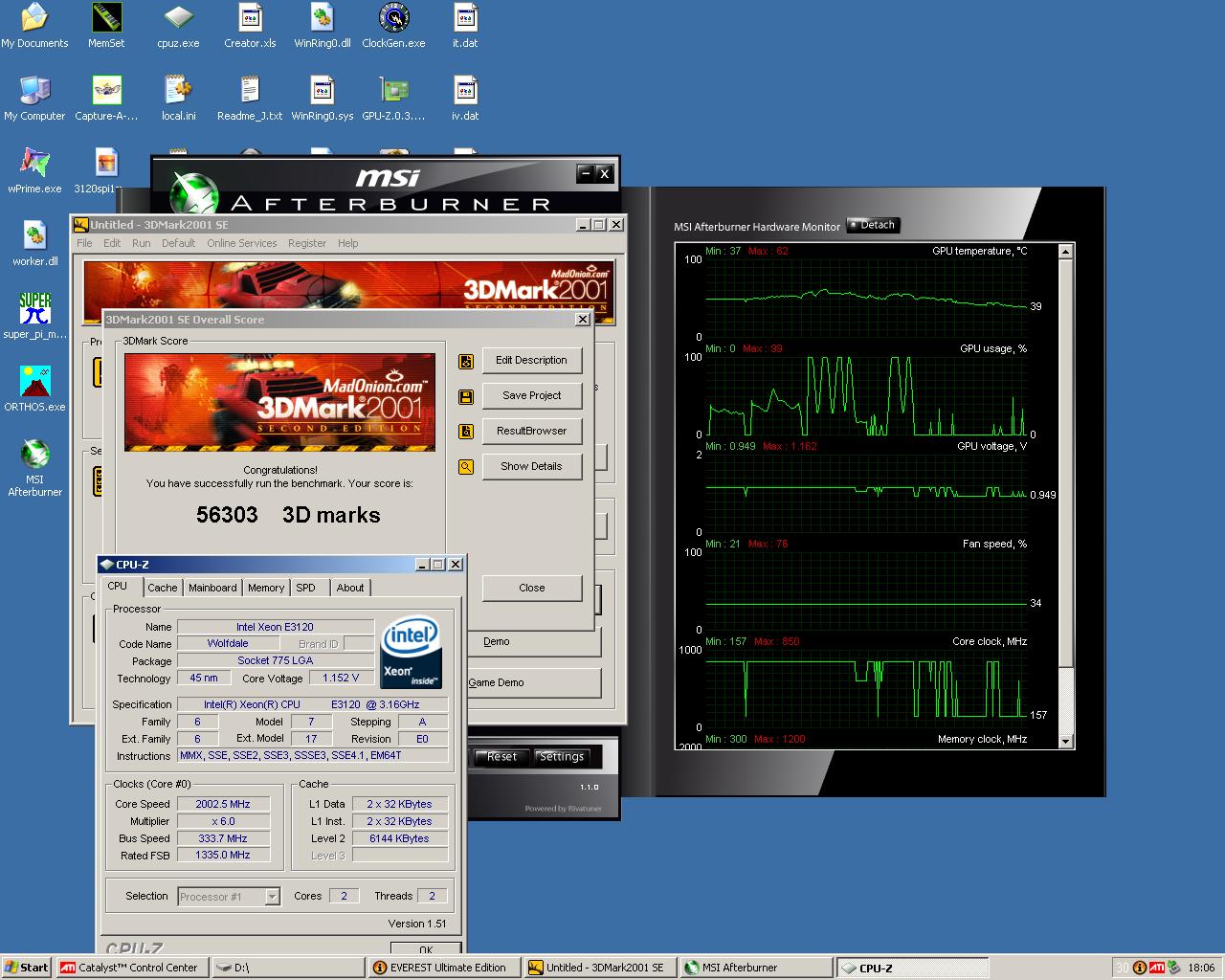Select cpuz.exe desktop icon
This screenshot has height=980, width=1225.
point(178,26)
